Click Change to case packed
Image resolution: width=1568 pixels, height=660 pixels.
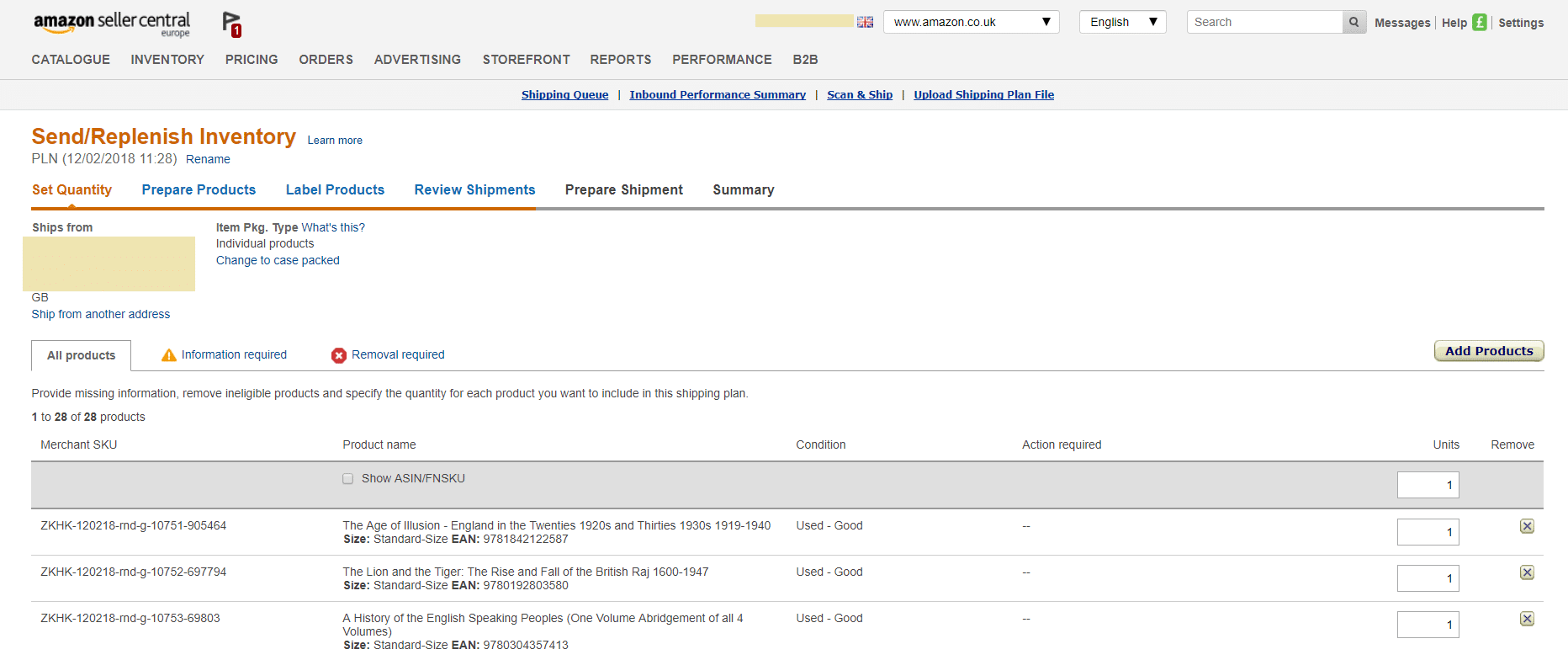[278, 260]
